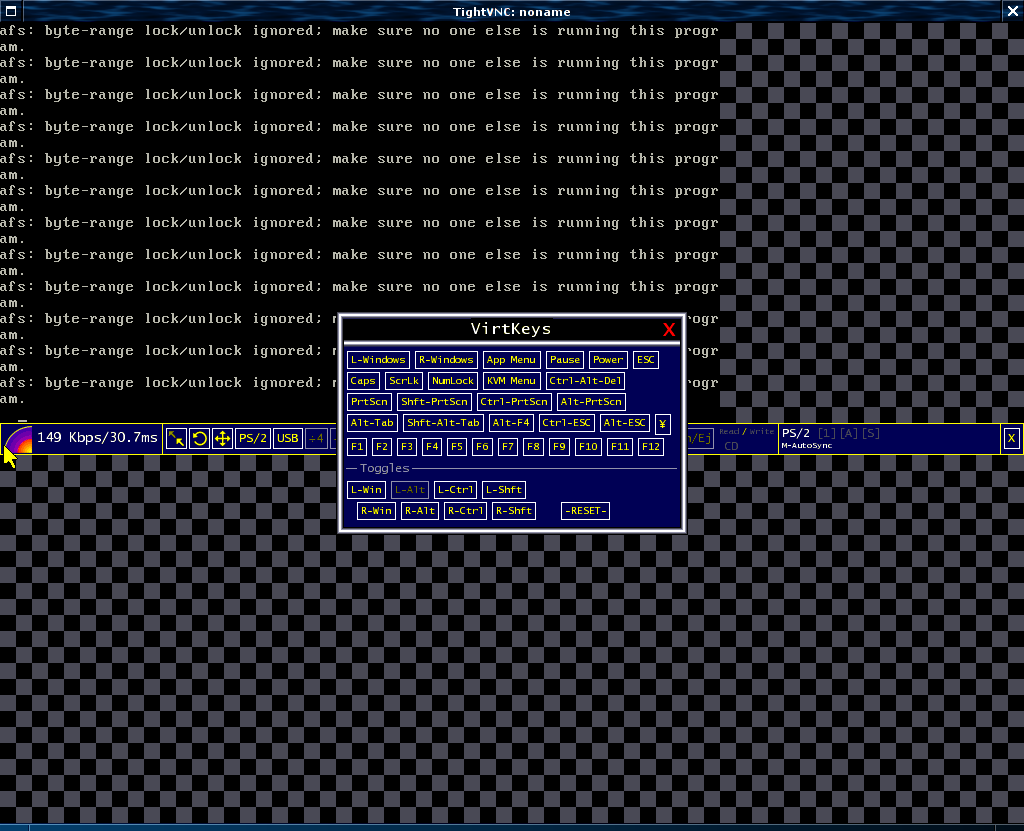Viewport: 1024px width, 831px height.
Task: Select the PS/2 mode toolbar button
Action: coord(252,438)
